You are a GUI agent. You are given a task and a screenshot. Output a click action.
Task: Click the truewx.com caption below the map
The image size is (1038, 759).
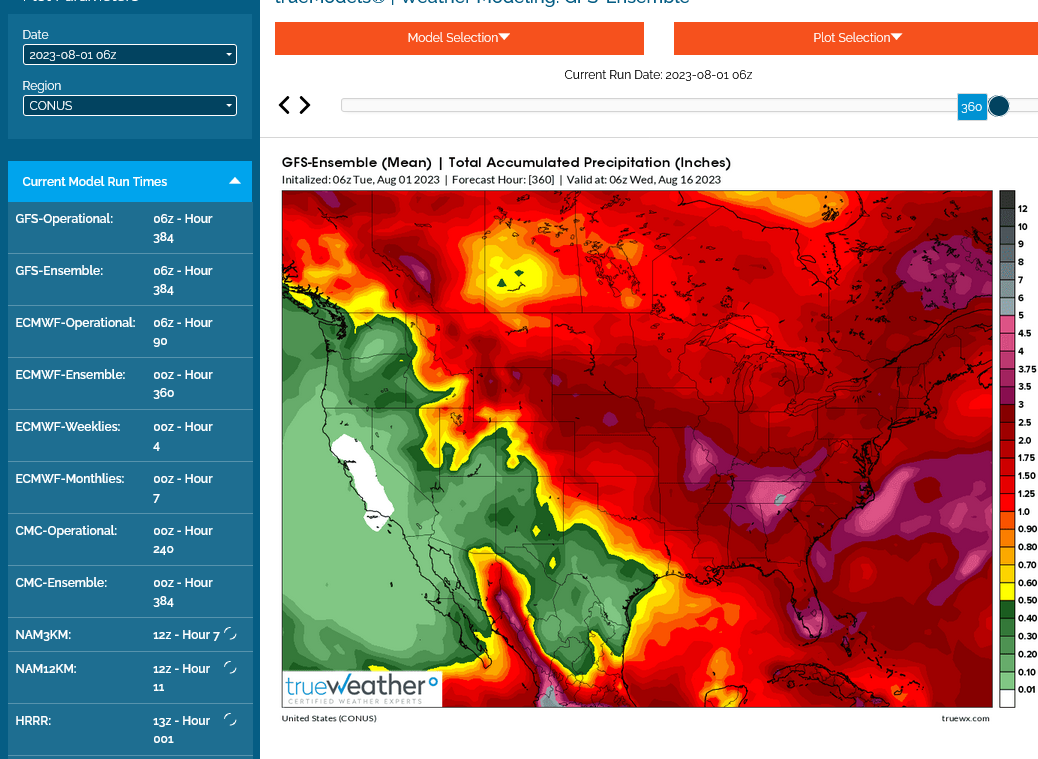tap(965, 718)
